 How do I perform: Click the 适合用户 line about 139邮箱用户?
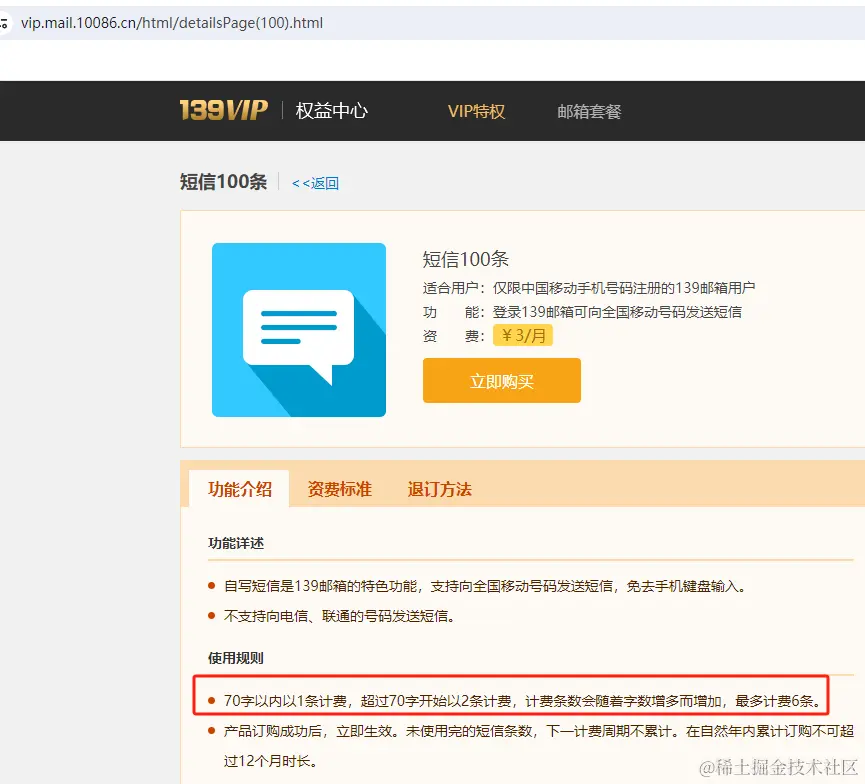[x=589, y=288]
